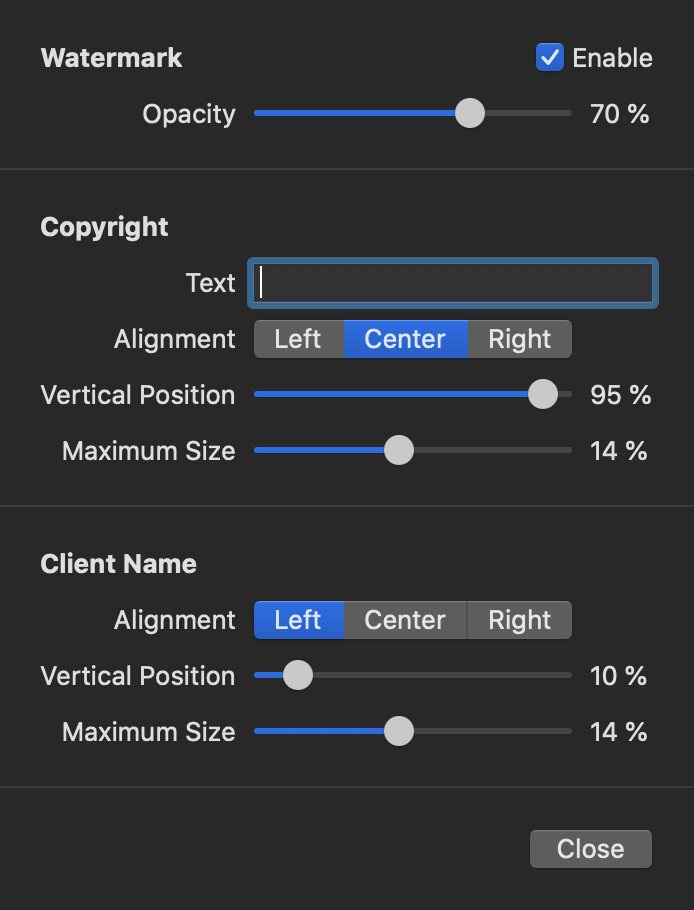Click the Client Name Vertical Position handle

(x=297, y=676)
